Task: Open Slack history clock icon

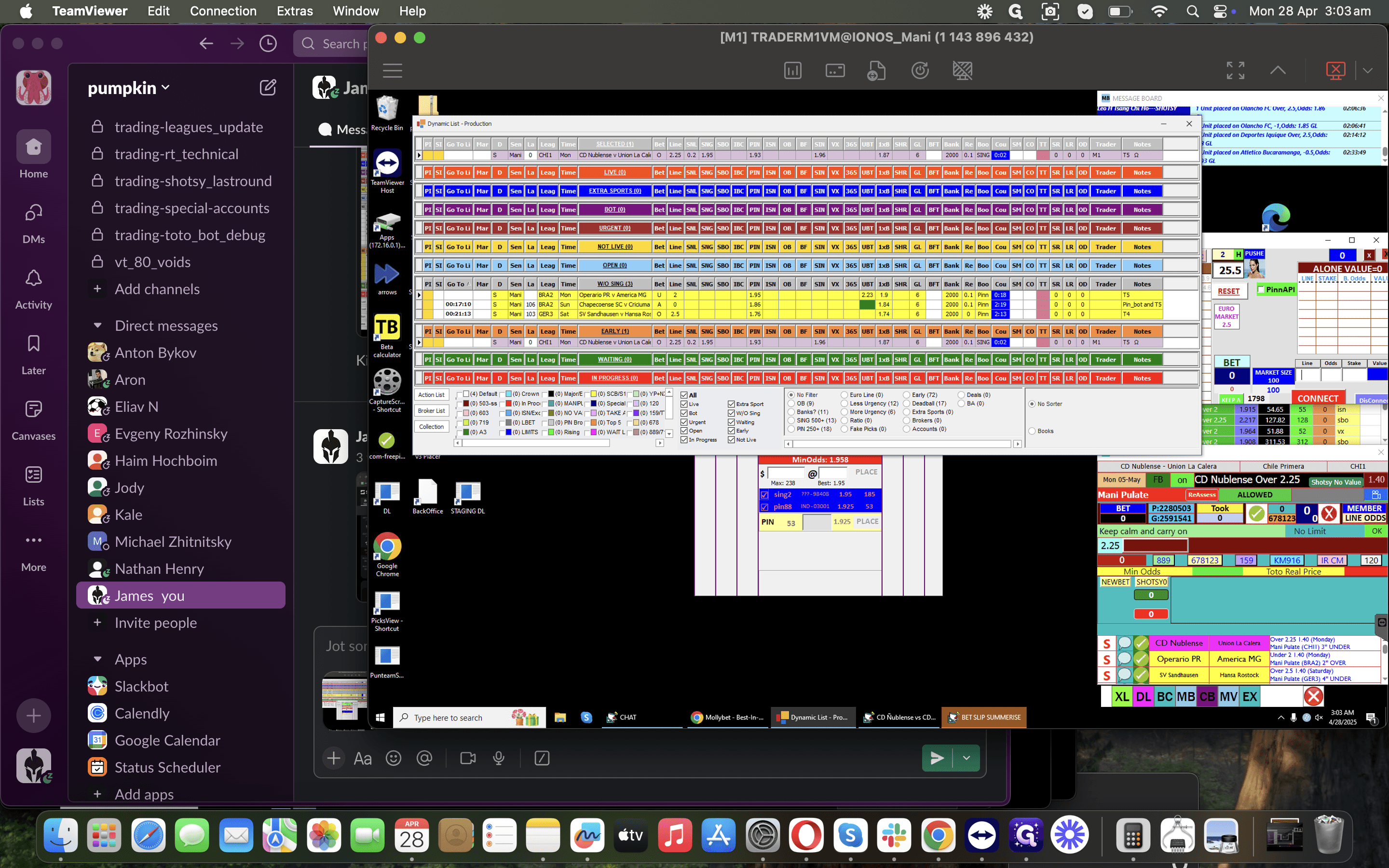Action: coord(268,43)
